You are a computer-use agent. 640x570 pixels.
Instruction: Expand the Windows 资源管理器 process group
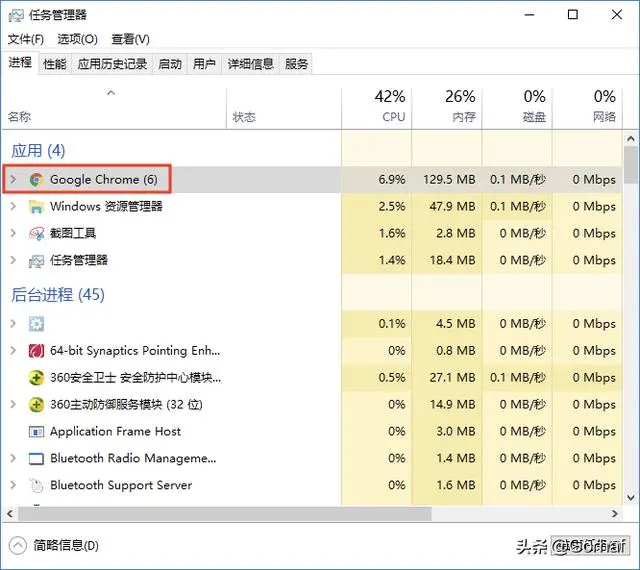coord(13,206)
